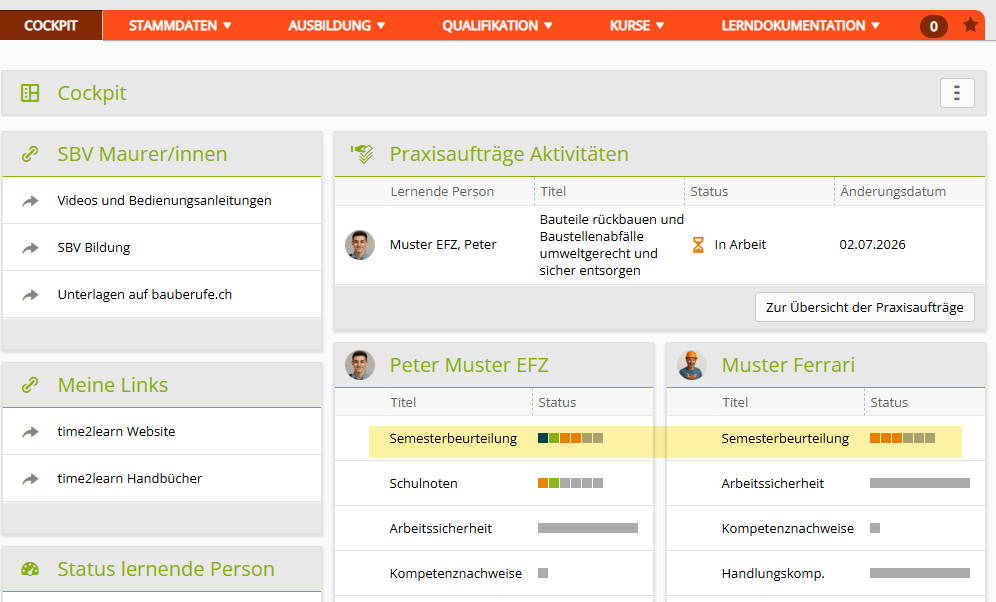Click the chain link icon beside Meine Links

[30, 385]
